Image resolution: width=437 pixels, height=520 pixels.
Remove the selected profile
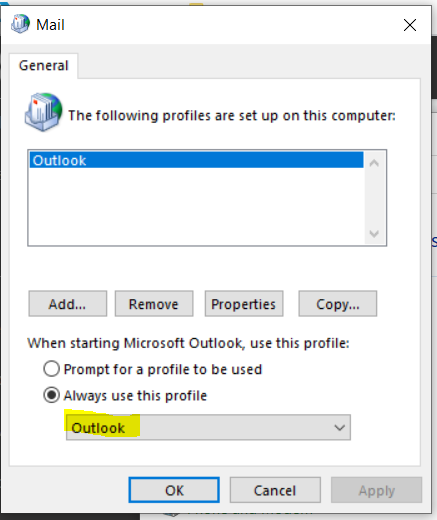pos(154,304)
